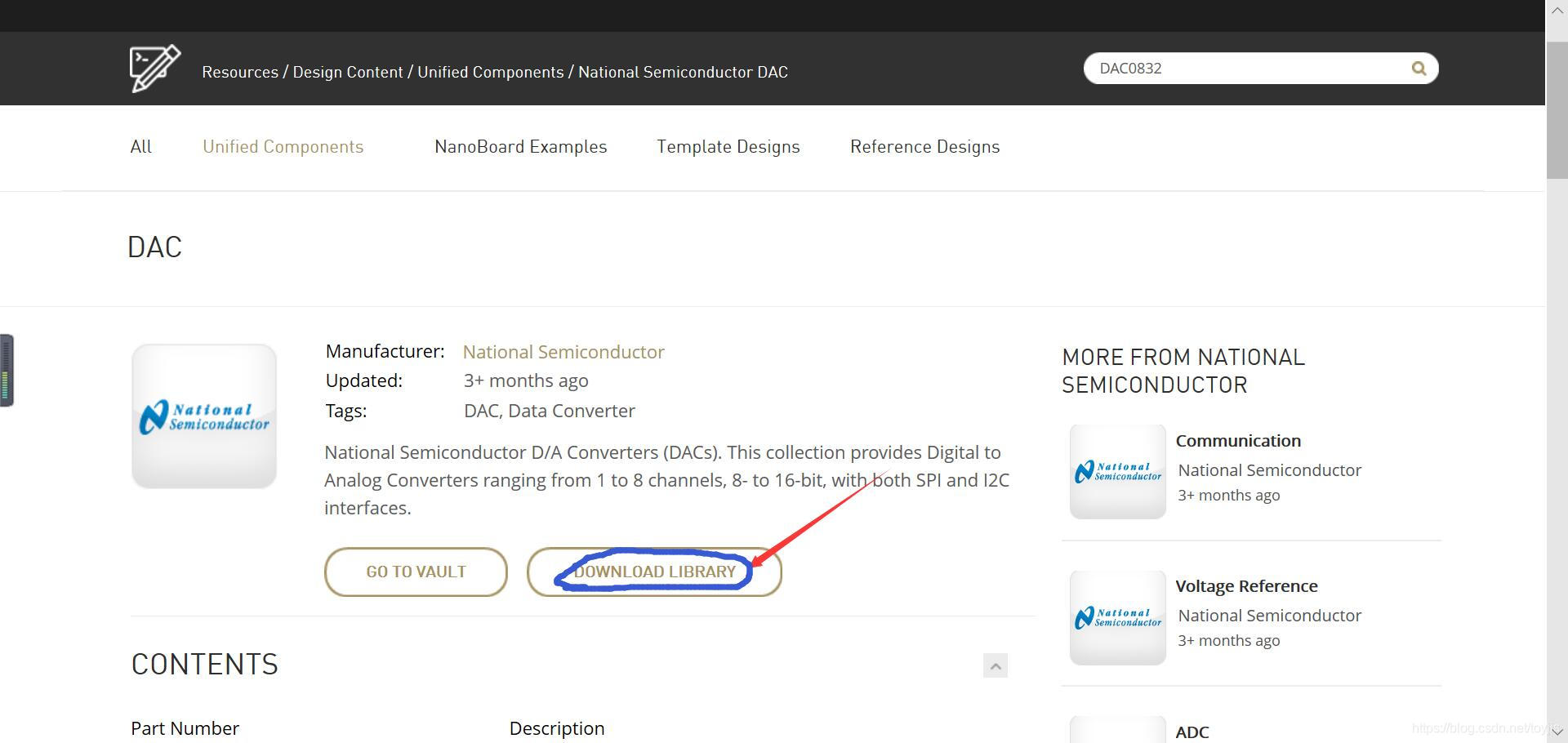Image resolution: width=1568 pixels, height=743 pixels.
Task: Click the side feedback widget at left edge
Action: pos(7,370)
